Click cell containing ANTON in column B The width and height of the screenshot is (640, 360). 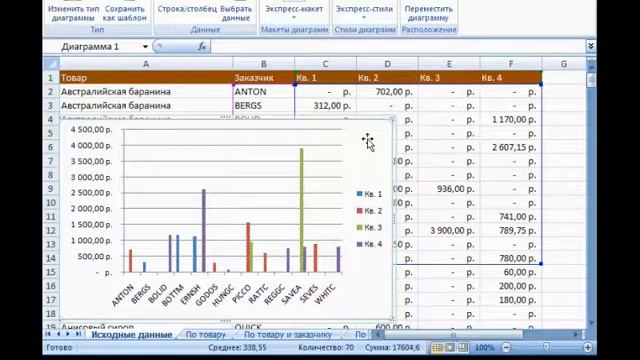tap(264, 91)
